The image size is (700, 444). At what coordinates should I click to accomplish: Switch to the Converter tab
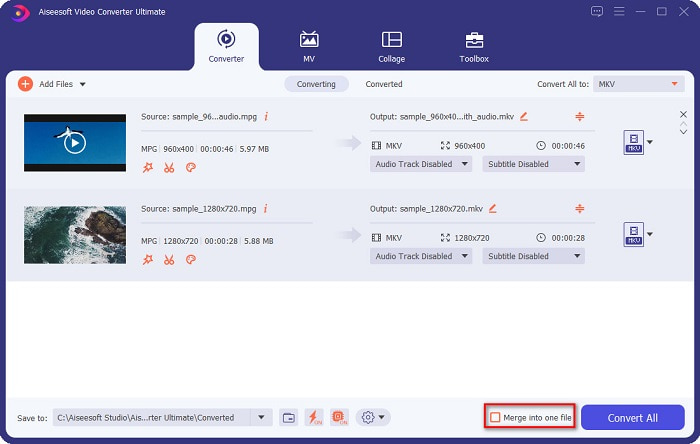click(x=226, y=46)
